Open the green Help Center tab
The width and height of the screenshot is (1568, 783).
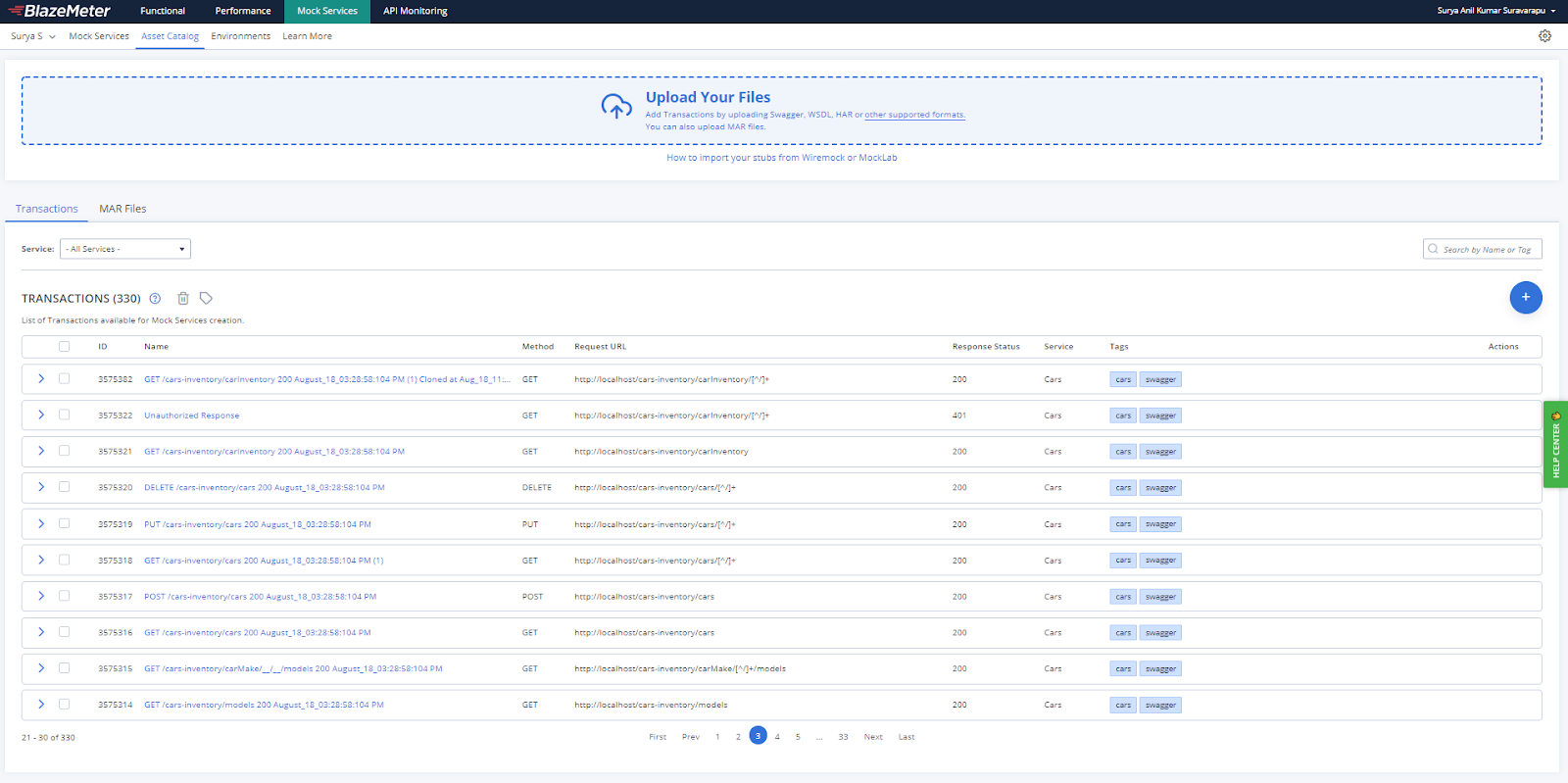pyautogui.click(x=1555, y=444)
